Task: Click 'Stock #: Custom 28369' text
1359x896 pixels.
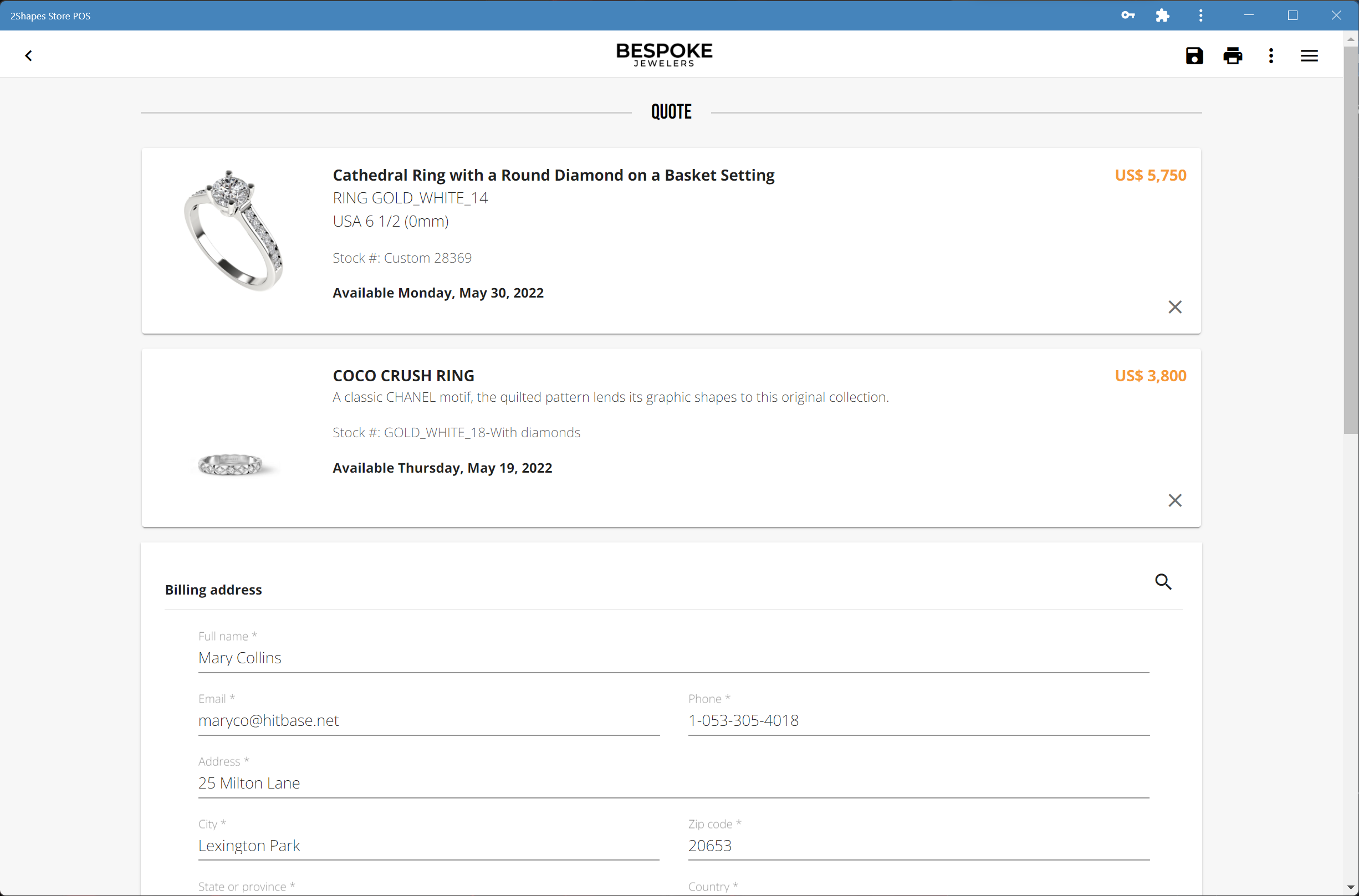Action: [402, 258]
